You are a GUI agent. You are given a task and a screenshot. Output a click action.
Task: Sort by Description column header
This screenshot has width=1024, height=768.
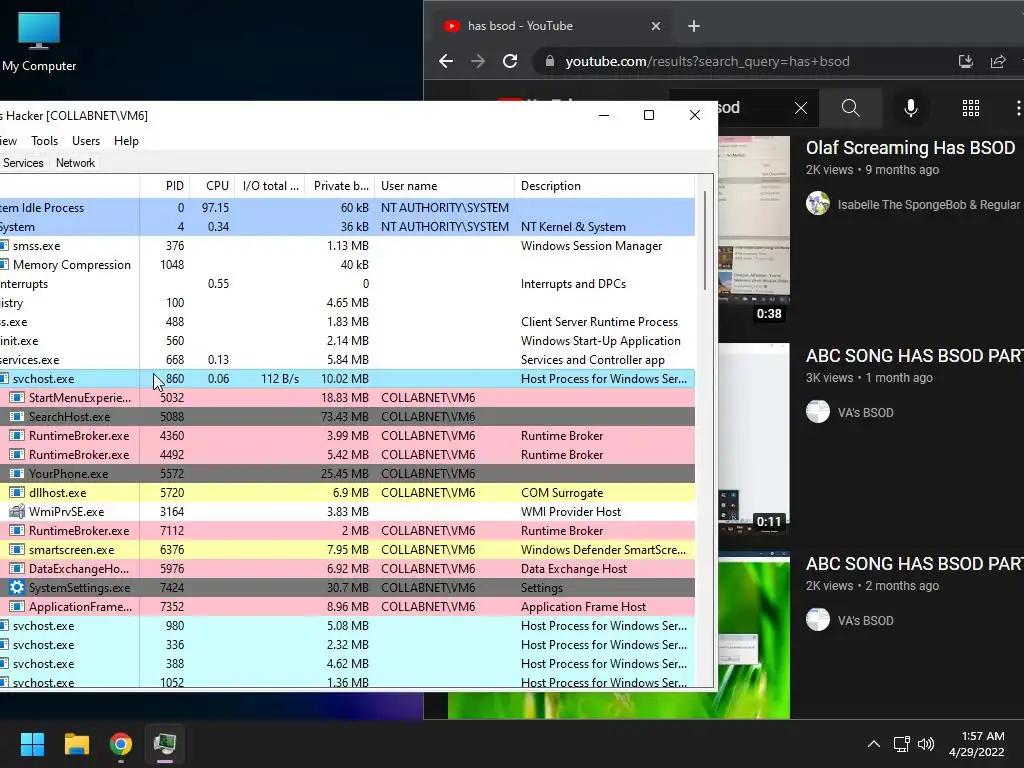pyautogui.click(x=604, y=186)
